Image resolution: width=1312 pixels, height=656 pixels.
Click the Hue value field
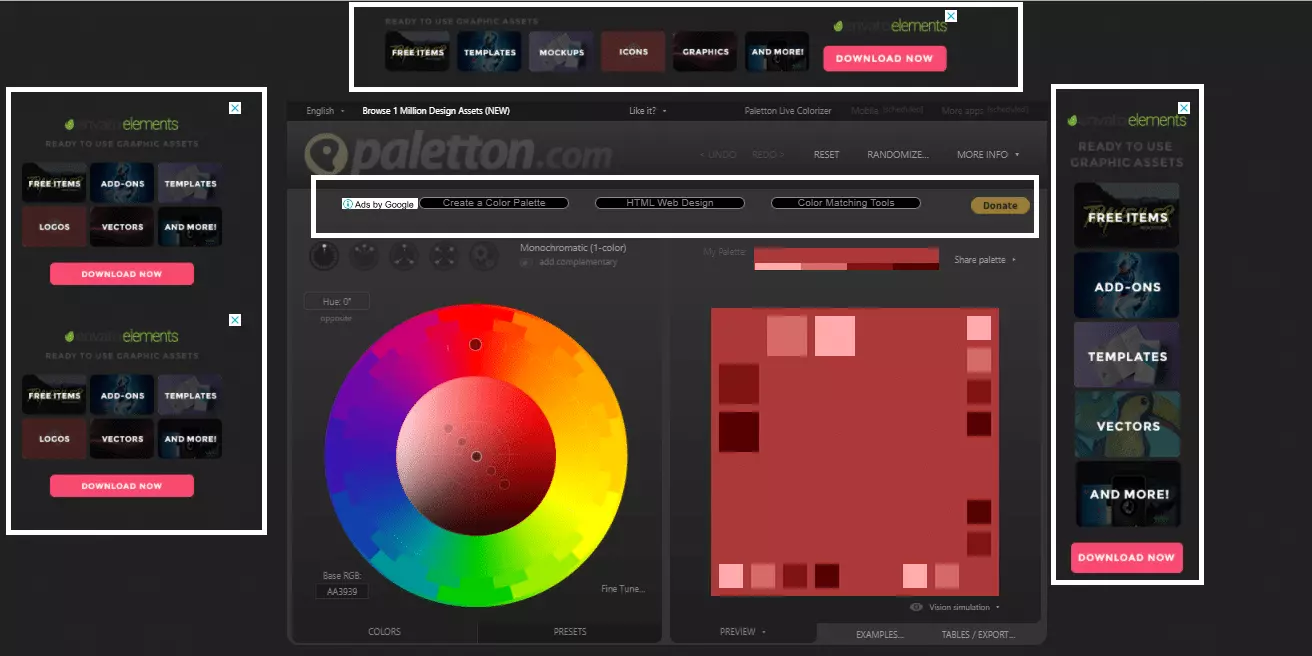pyautogui.click(x=336, y=301)
